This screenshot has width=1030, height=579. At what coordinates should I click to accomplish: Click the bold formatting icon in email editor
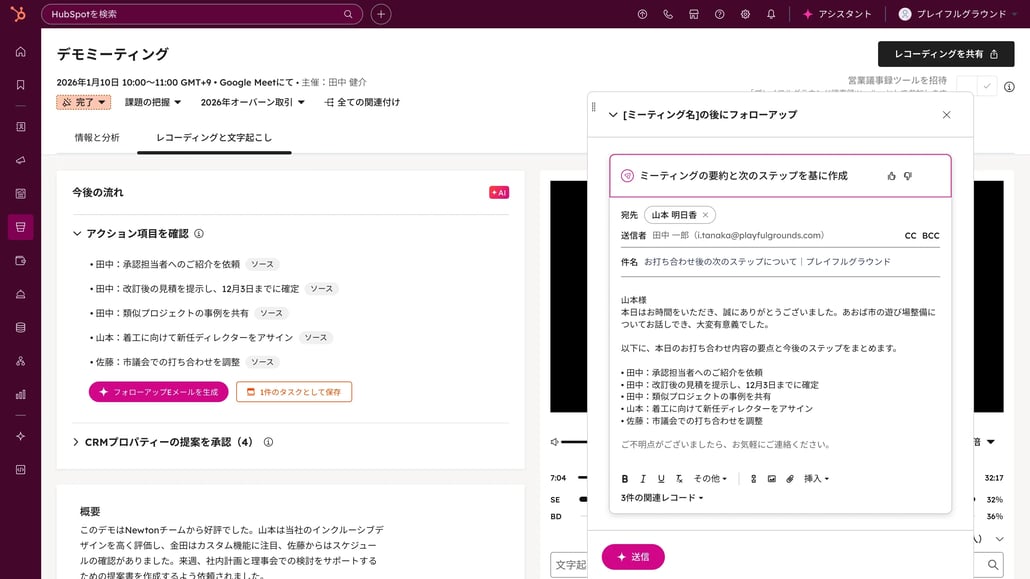tap(625, 479)
